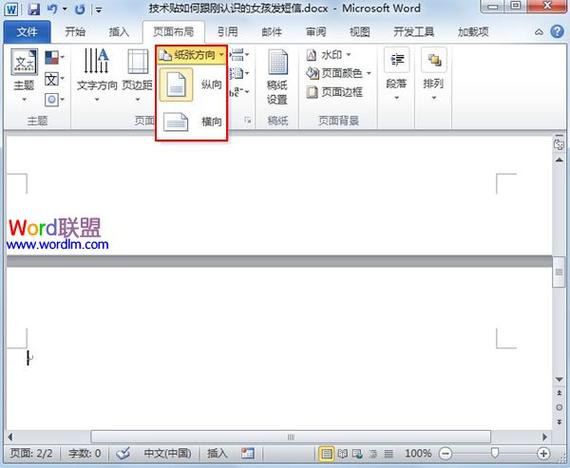Click the horizontal scrollbar right arrow
Viewport: 570px width, 468px height.
point(544,437)
